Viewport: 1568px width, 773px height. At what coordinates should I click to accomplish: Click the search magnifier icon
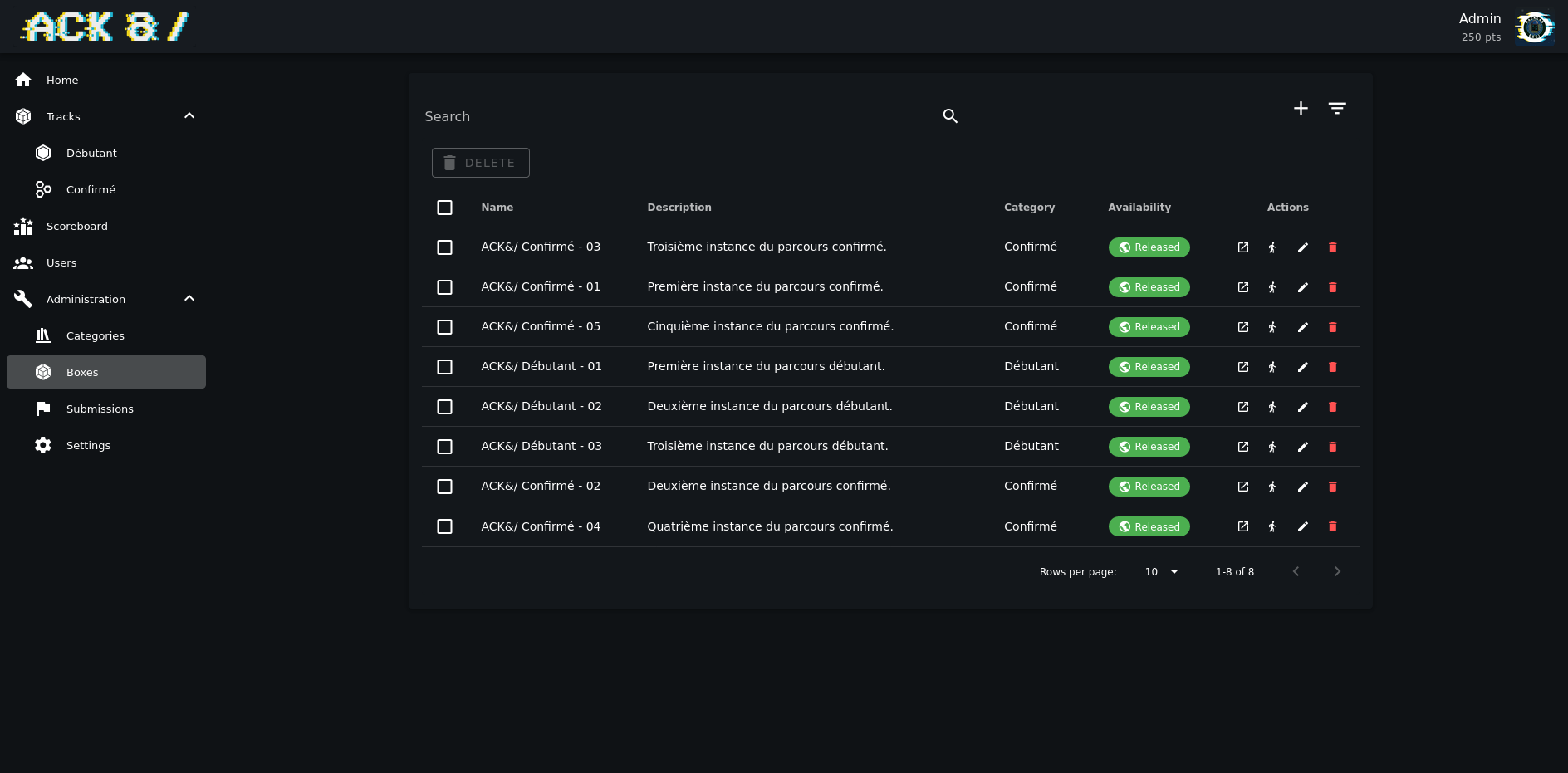click(950, 116)
